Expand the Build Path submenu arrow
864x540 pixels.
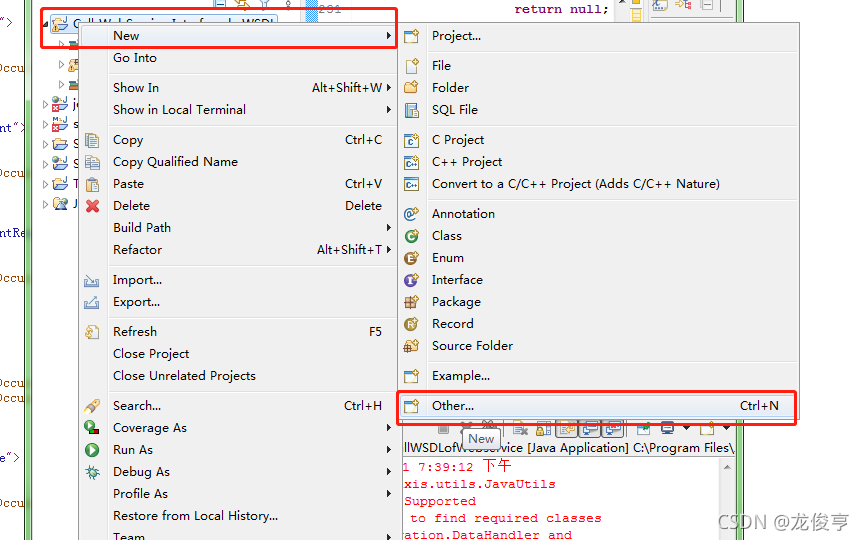[x=388, y=228]
